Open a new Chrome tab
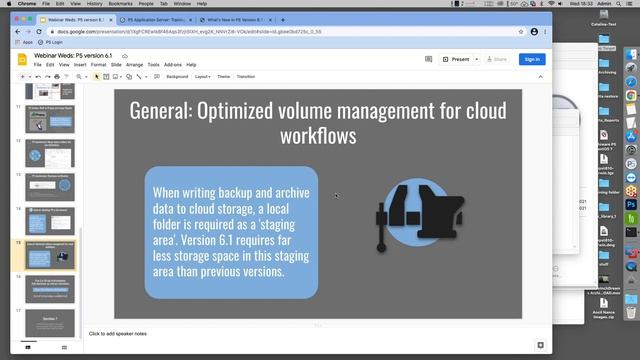 [x=282, y=20]
